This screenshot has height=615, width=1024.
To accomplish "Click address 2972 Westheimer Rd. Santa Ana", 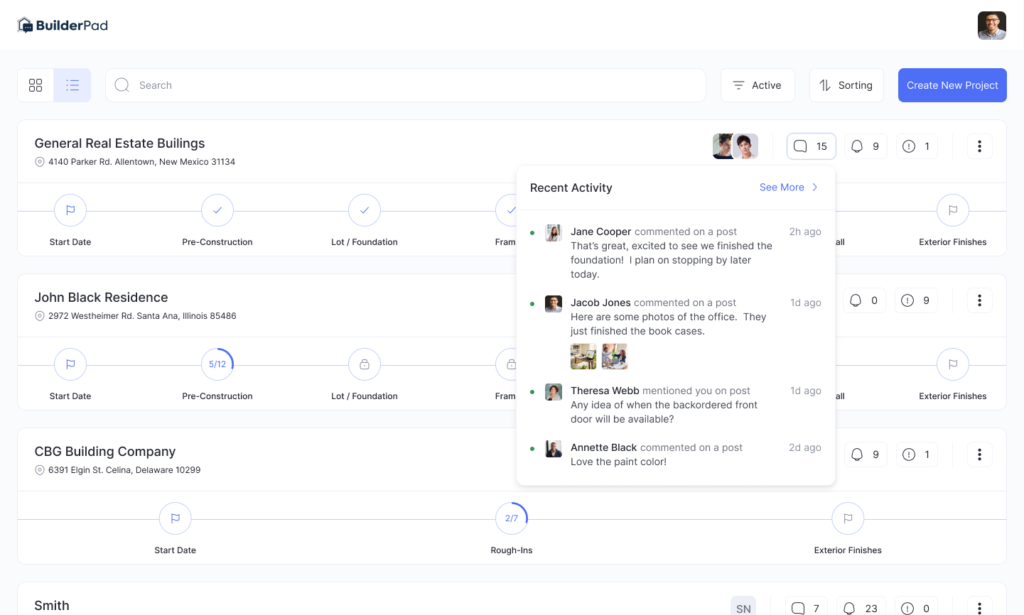I will (x=142, y=316).
